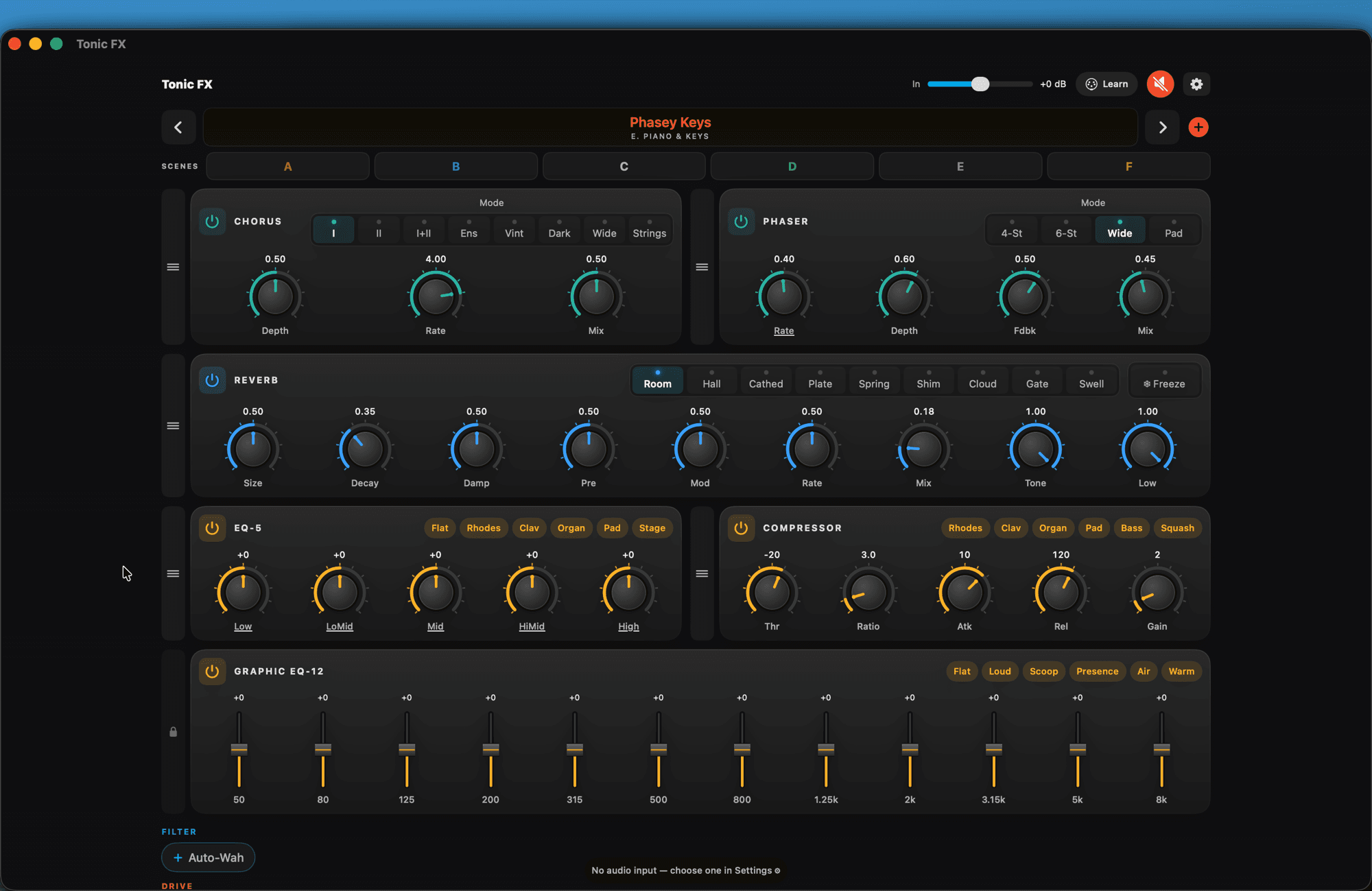Click the Reverb module drag handle
The height and width of the screenshot is (891, 1372).
pos(173,426)
